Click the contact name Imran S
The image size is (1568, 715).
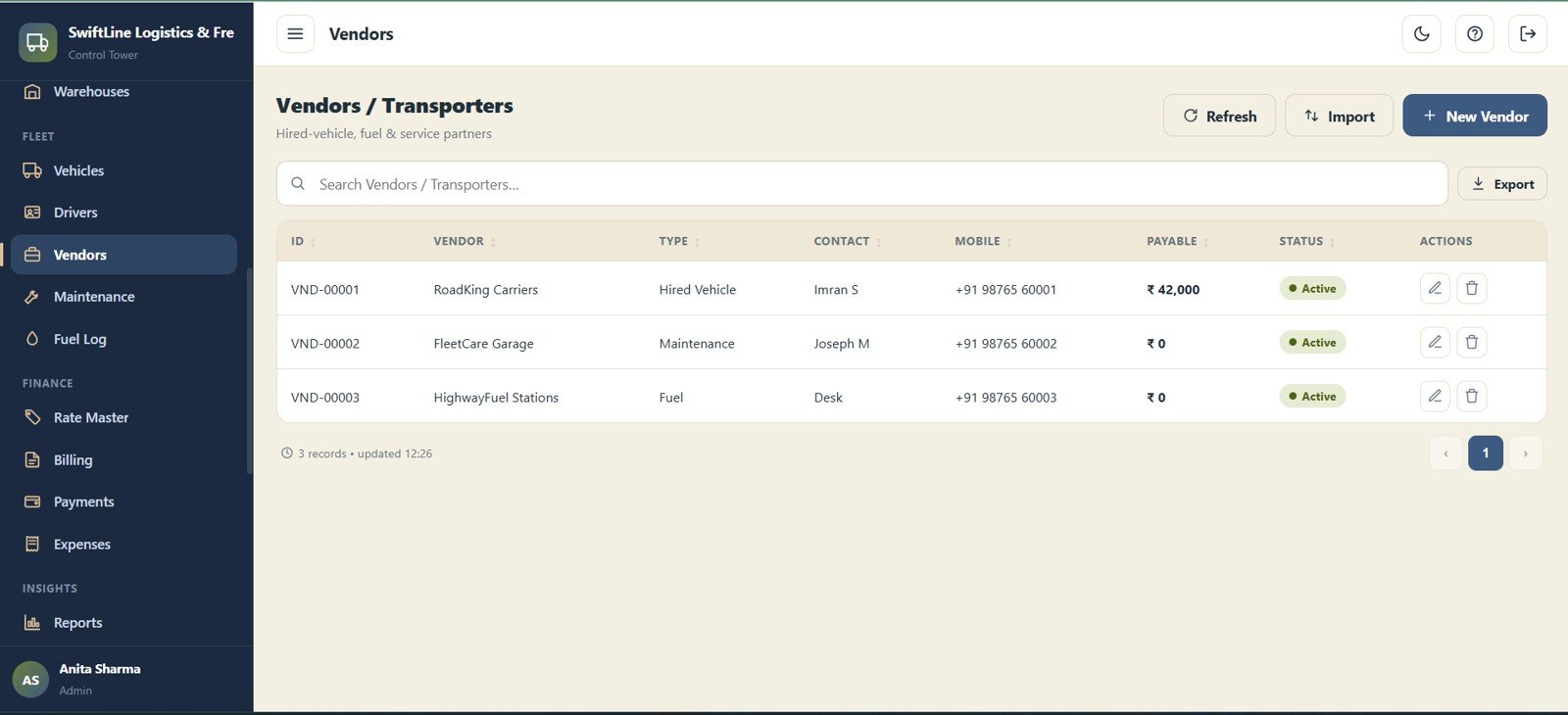pyautogui.click(x=836, y=290)
